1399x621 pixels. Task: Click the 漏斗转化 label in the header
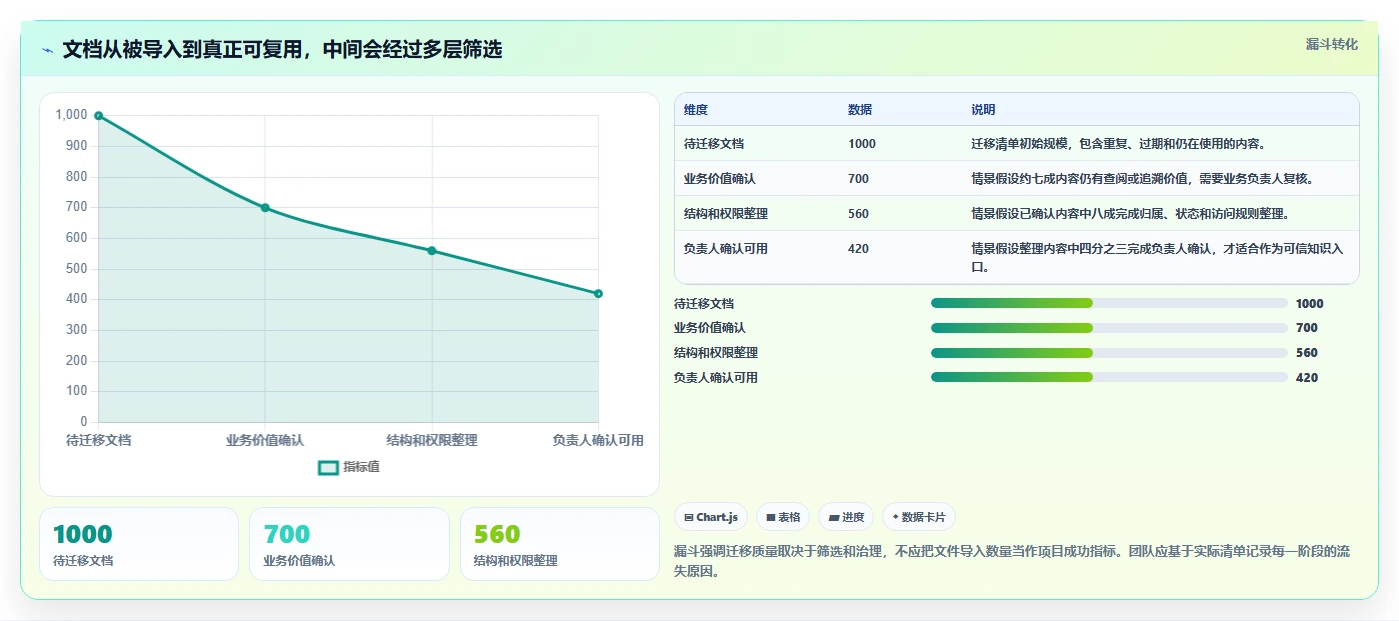(1332, 44)
